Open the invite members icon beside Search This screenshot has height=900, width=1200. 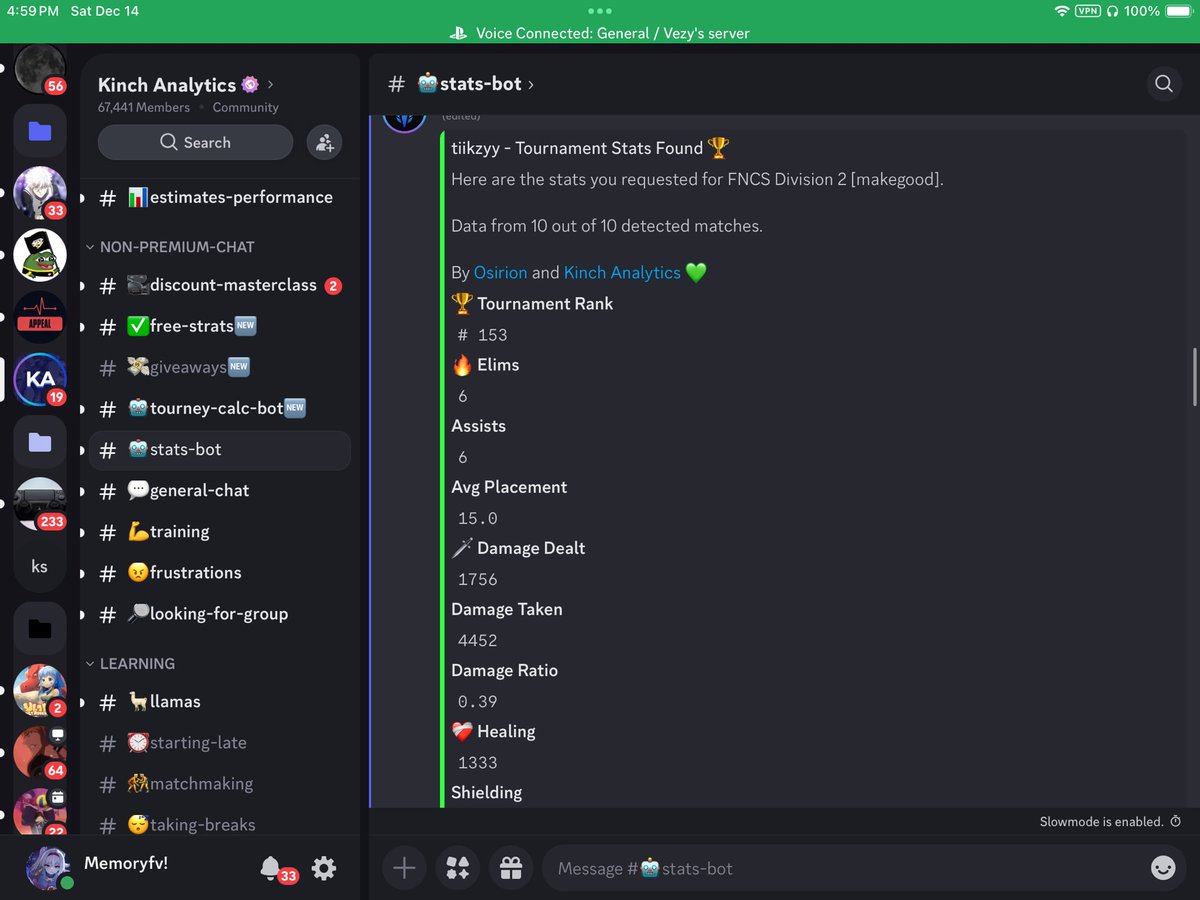click(x=324, y=142)
